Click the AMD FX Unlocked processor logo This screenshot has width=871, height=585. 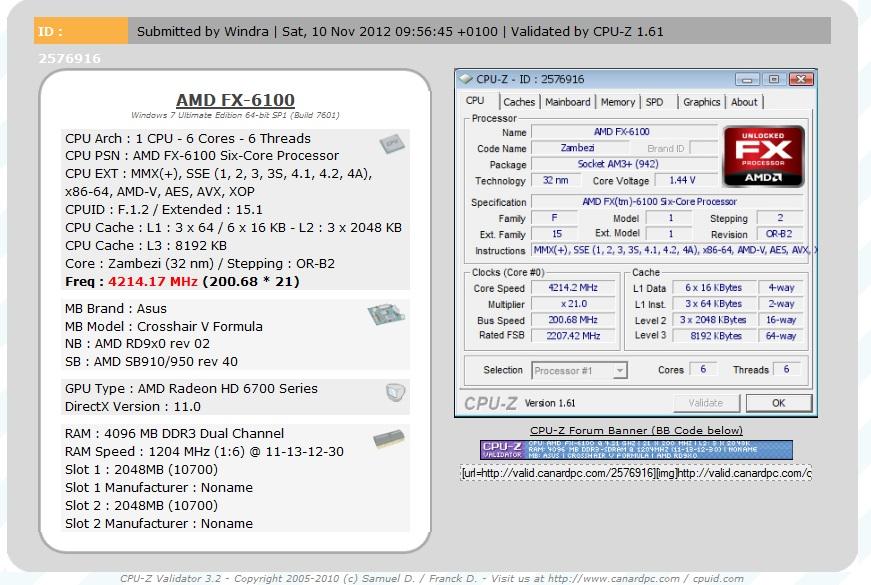coord(763,156)
